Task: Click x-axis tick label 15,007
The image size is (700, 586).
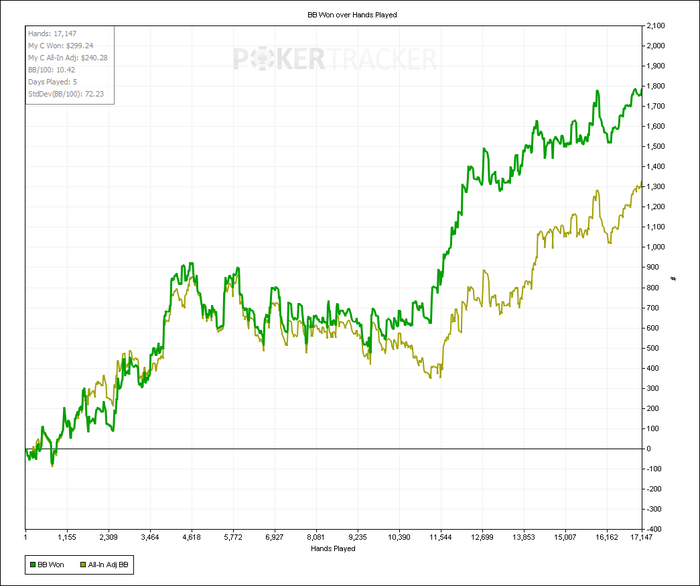Action: tap(565, 537)
